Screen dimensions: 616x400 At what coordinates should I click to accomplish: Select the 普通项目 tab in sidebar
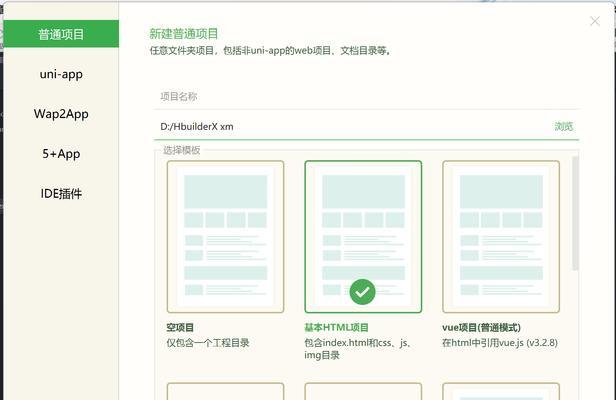(x=61, y=34)
